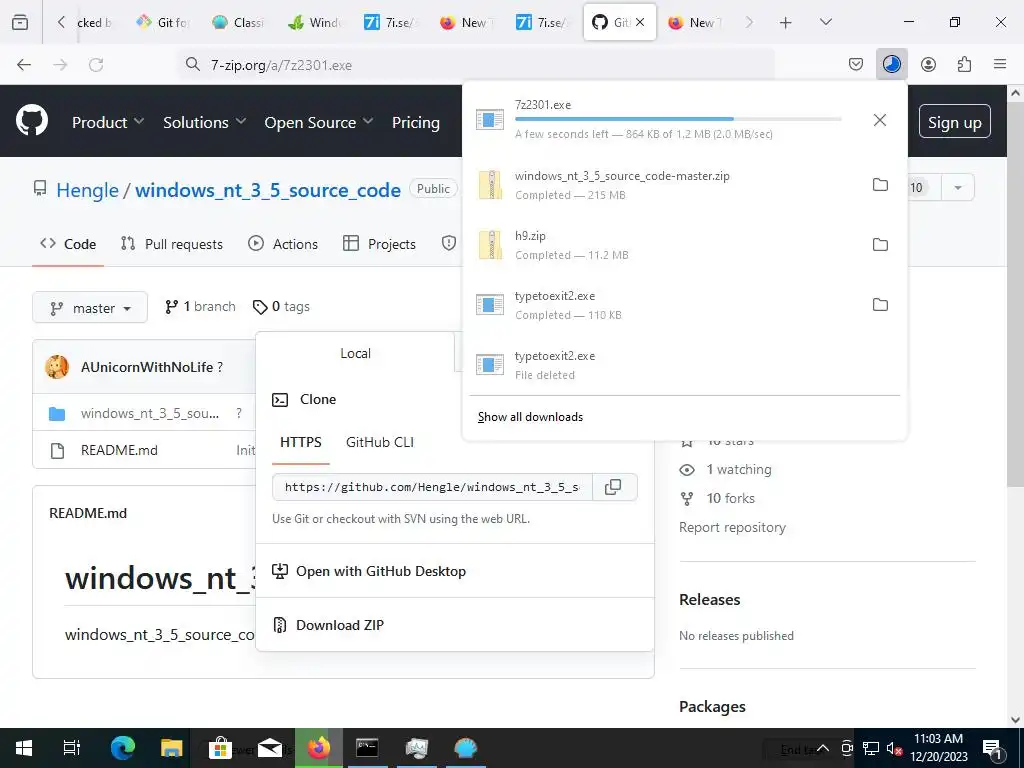Open the Firefox account icon
Viewport: 1024px width, 768px height.
[928, 64]
